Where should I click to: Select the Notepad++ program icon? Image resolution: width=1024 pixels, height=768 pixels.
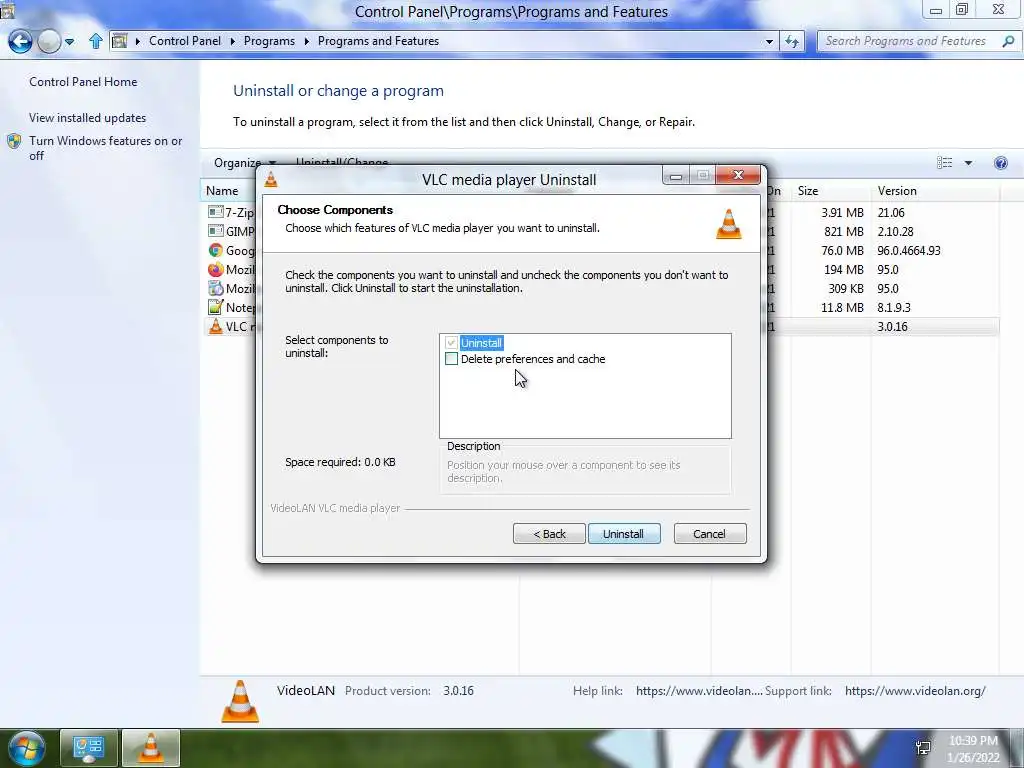216,307
